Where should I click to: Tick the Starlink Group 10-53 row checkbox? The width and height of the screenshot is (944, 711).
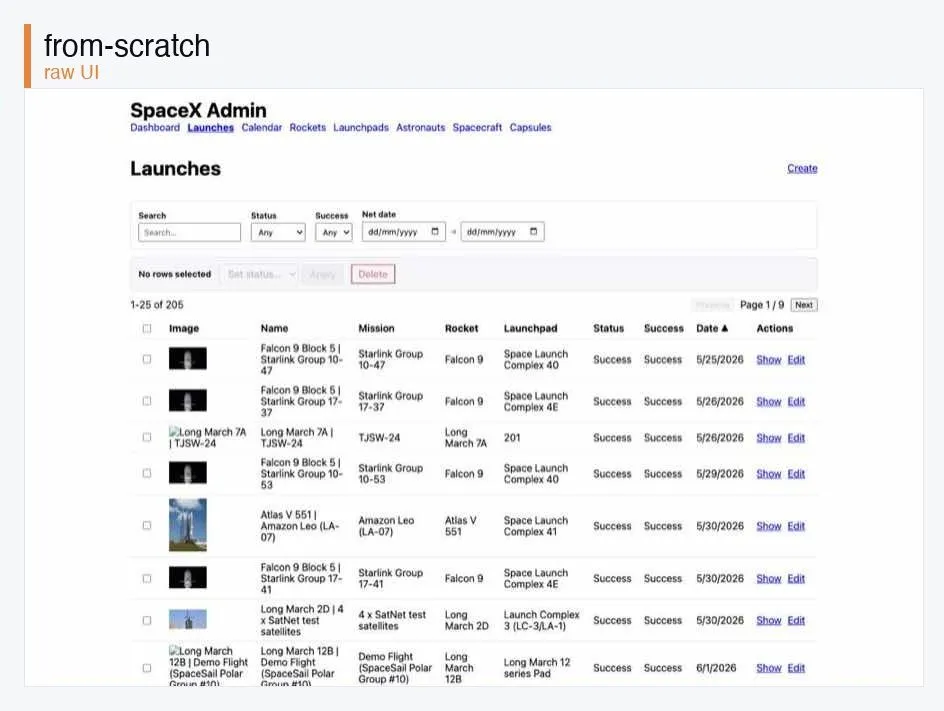147,473
